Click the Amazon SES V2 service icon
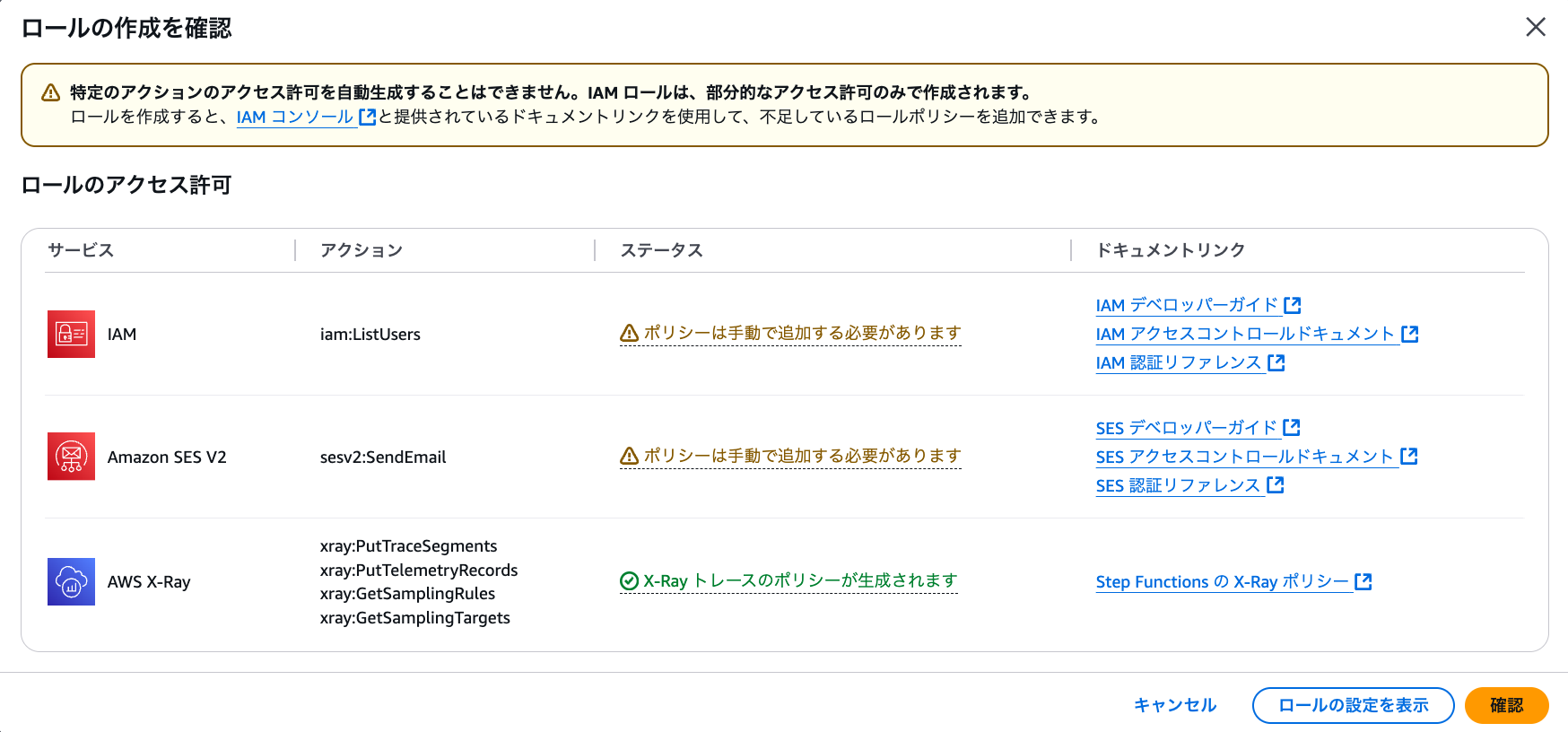Viewport: 1568px width, 732px height. [x=71, y=457]
